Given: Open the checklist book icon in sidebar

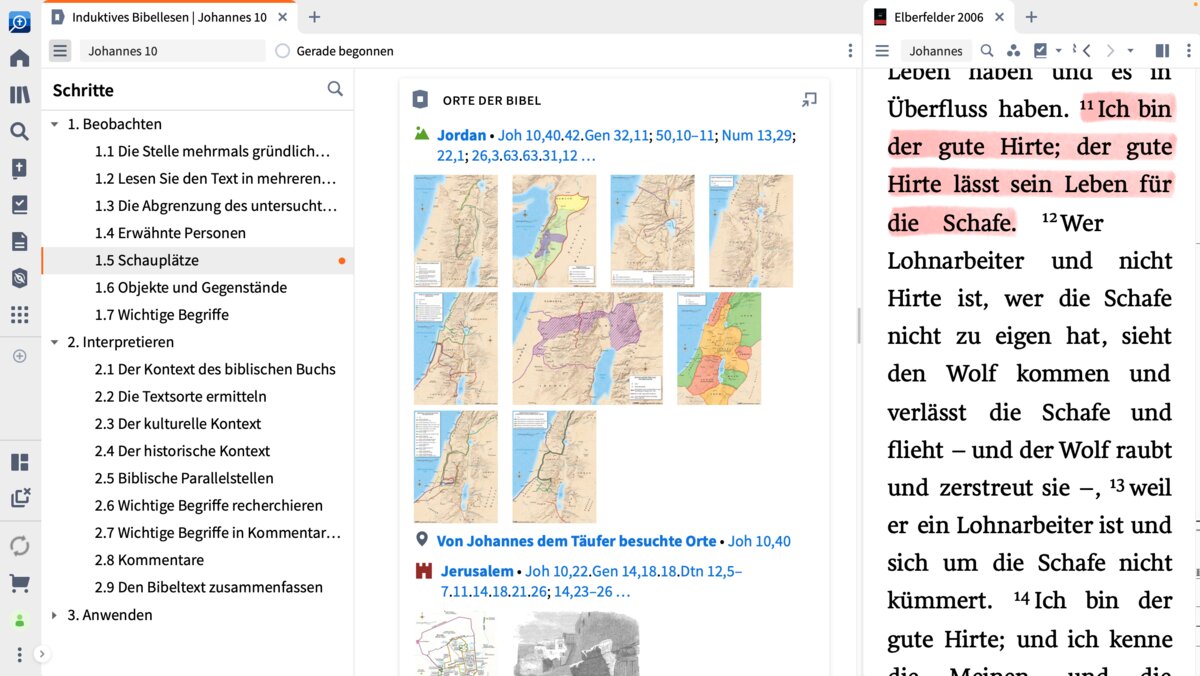Looking at the screenshot, I should tap(19, 204).
